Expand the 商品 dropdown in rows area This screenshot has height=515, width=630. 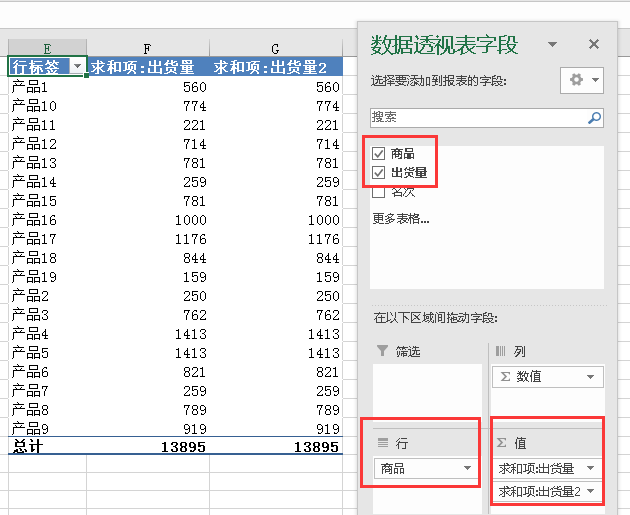(x=467, y=468)
